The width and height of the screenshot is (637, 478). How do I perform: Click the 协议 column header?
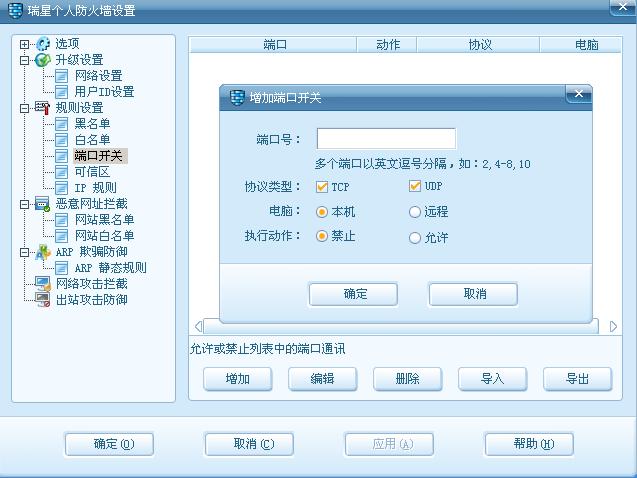point(478,45)
